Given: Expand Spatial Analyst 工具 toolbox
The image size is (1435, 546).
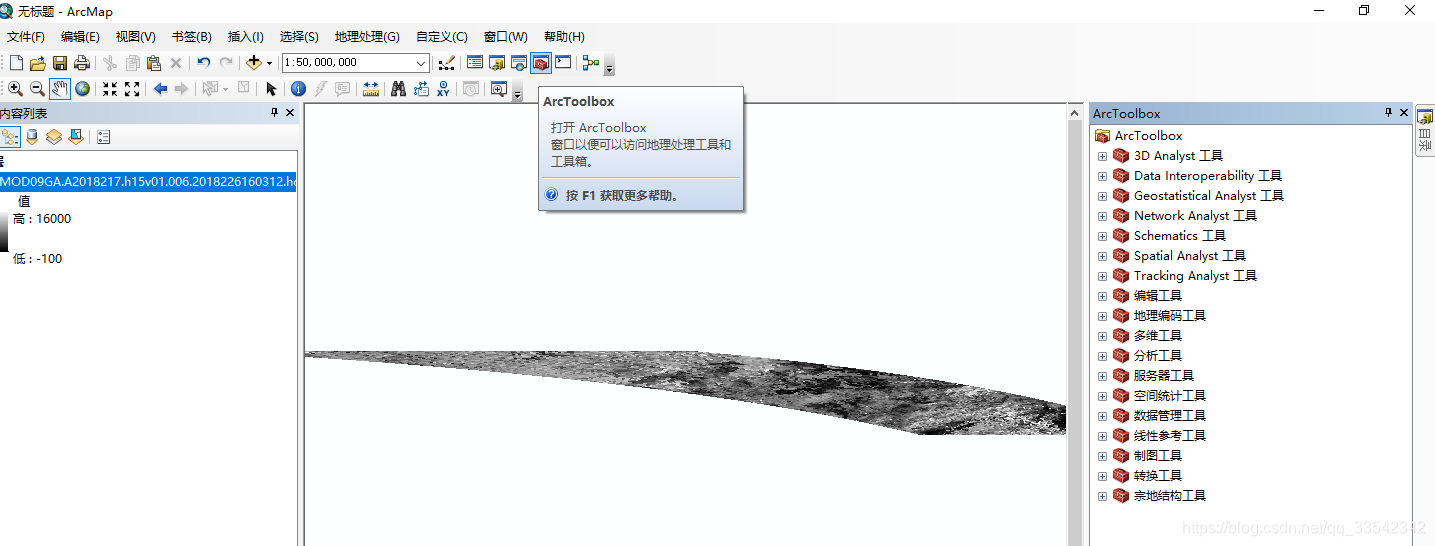Looking at the screenshot, I should (1102, 256).
